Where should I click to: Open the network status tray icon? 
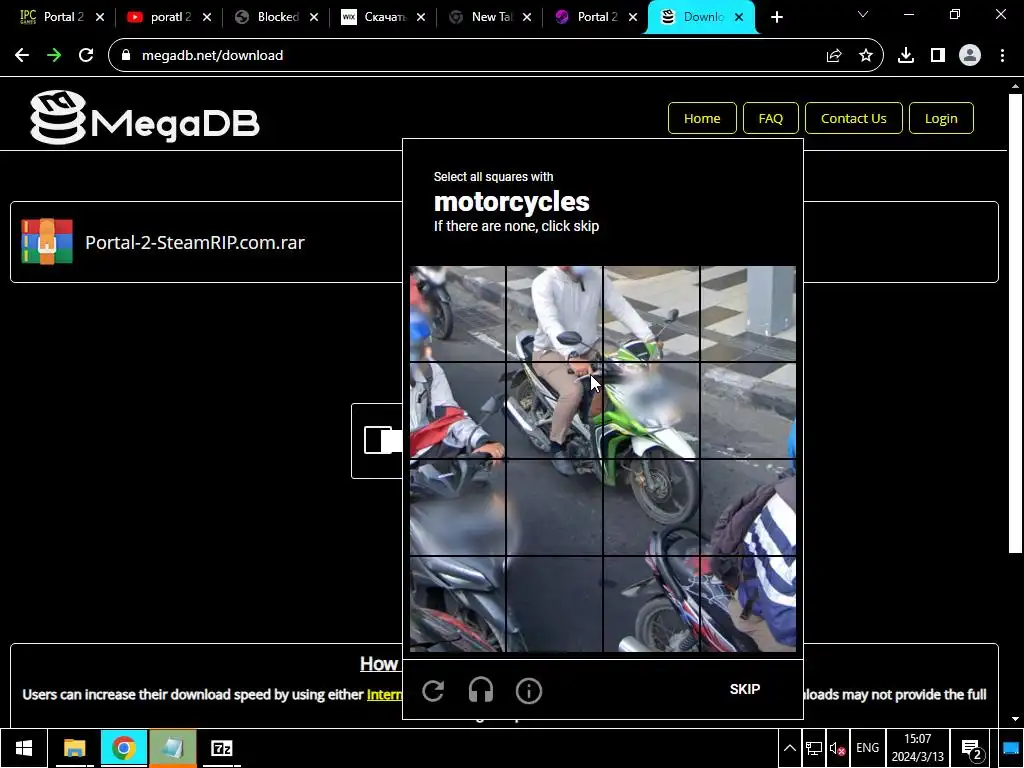click(x=814, y=748)
